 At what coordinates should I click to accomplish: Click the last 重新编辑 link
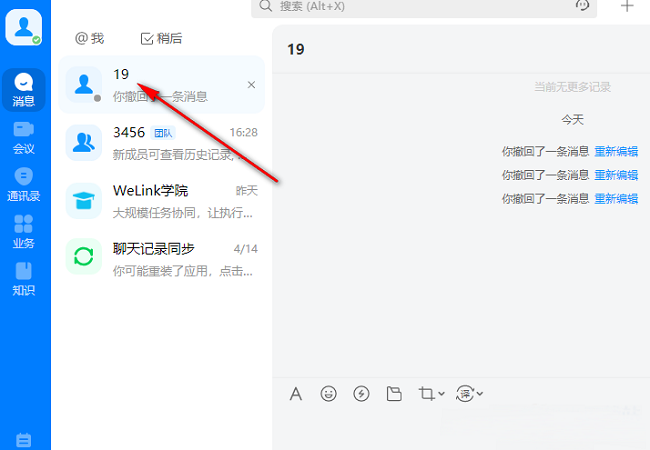616,198
